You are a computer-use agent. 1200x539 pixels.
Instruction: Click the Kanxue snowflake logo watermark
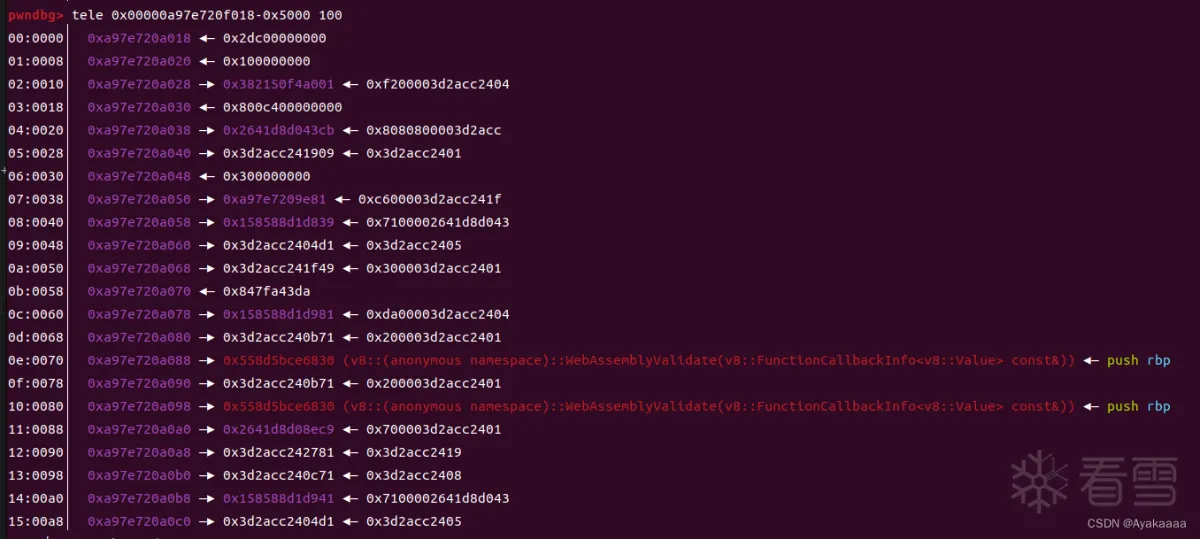click(1039, 481)
